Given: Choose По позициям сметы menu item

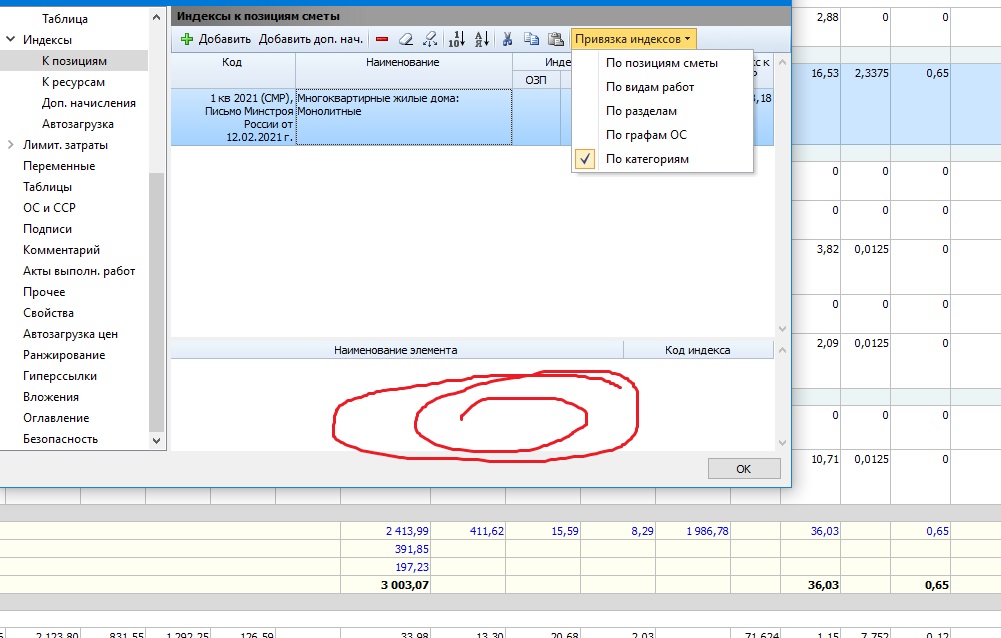Looking at the screenshot, I should (x=662, y=63).
